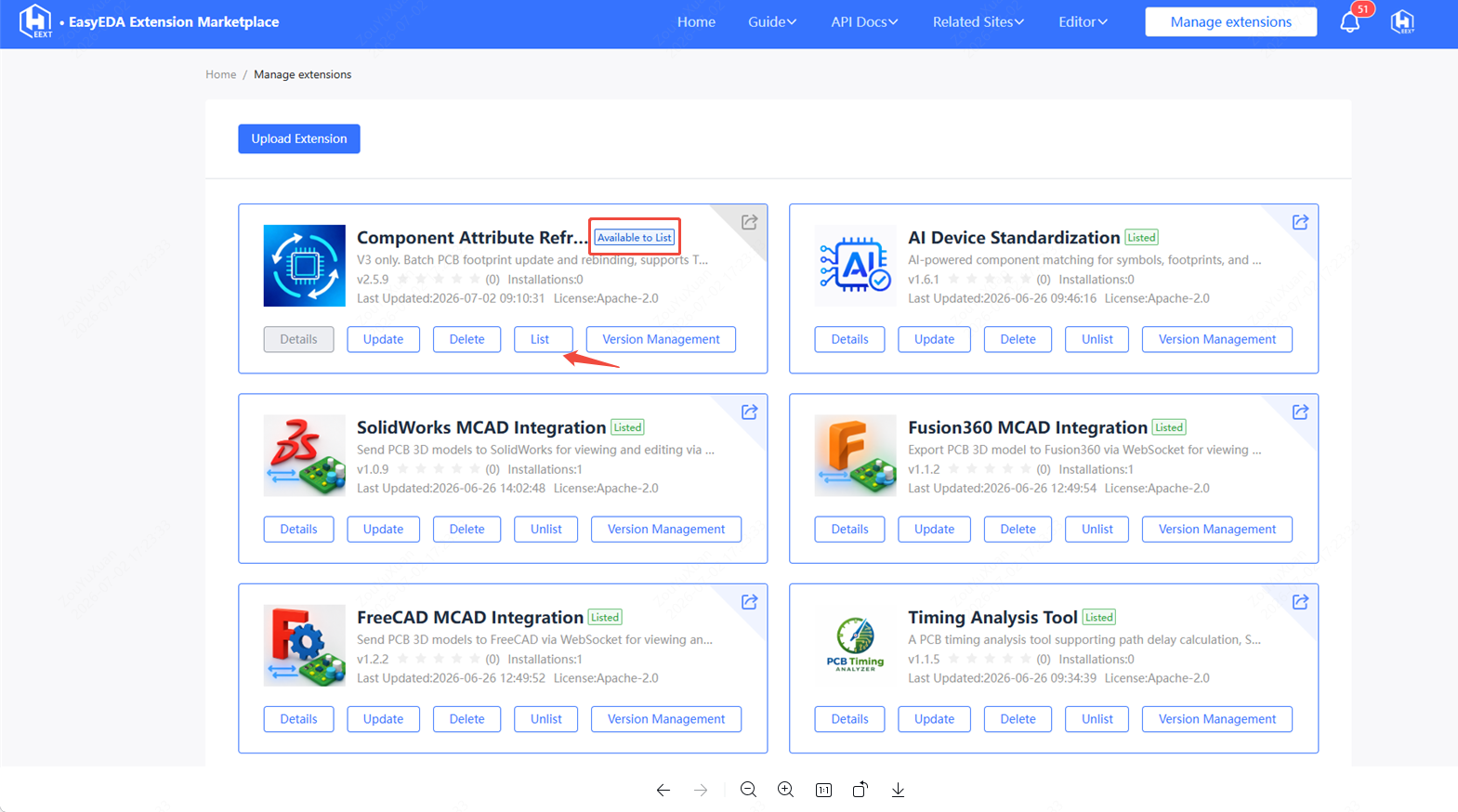Click Update on AI Device Standardization card

[x=934, y=339]
